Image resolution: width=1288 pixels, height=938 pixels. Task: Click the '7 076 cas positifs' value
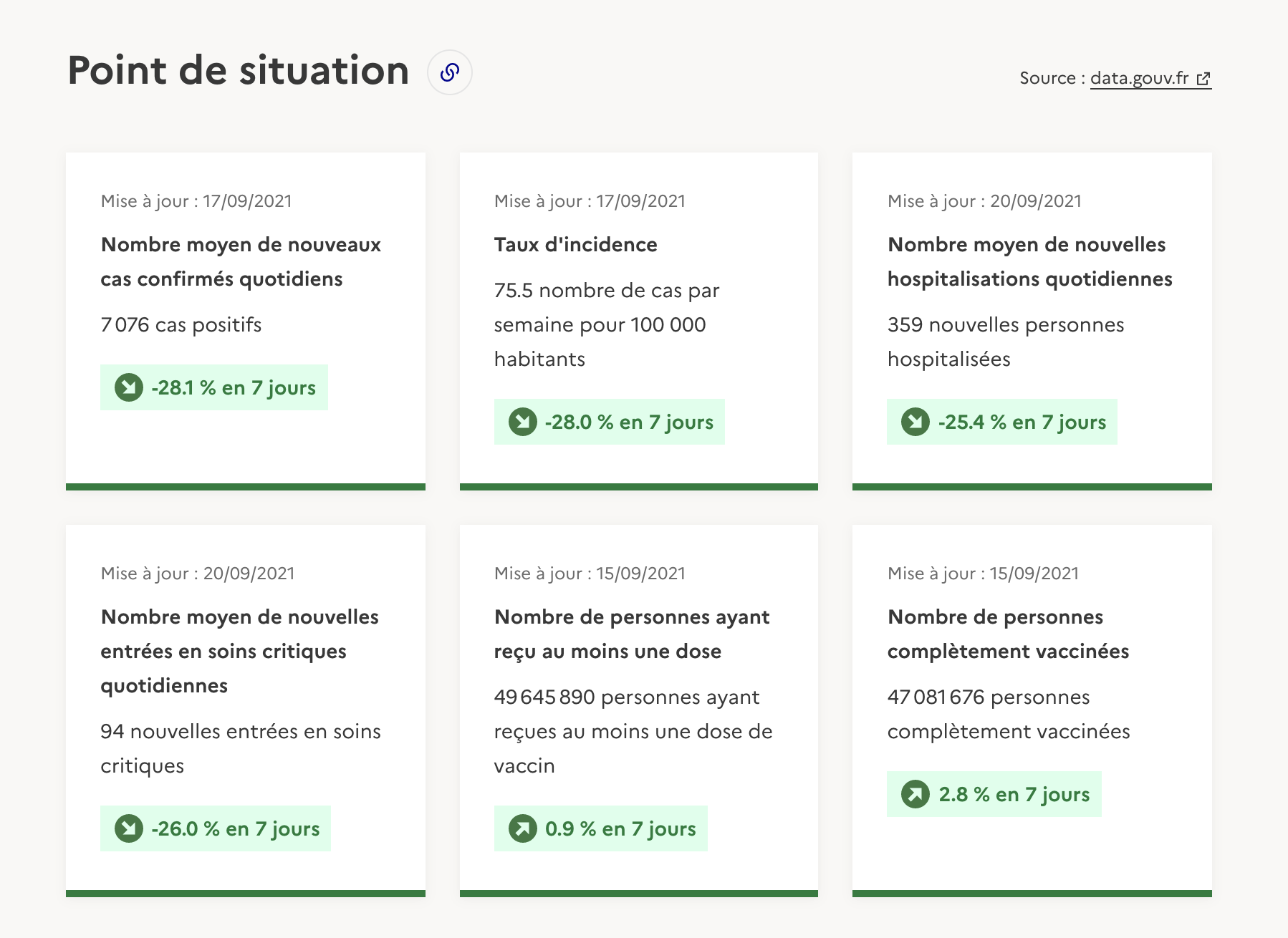pyautogui.click(x=181, y=325)
